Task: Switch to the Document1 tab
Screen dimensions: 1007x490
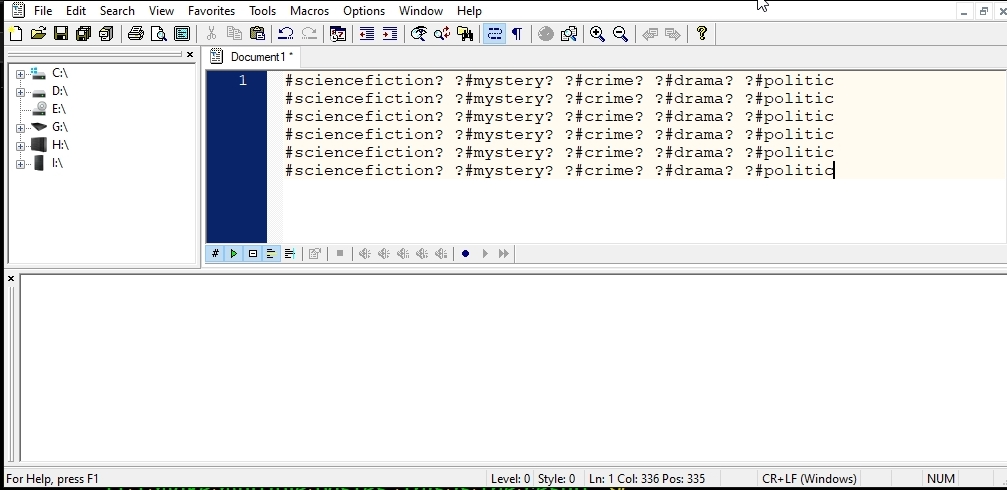Action: 252,57
